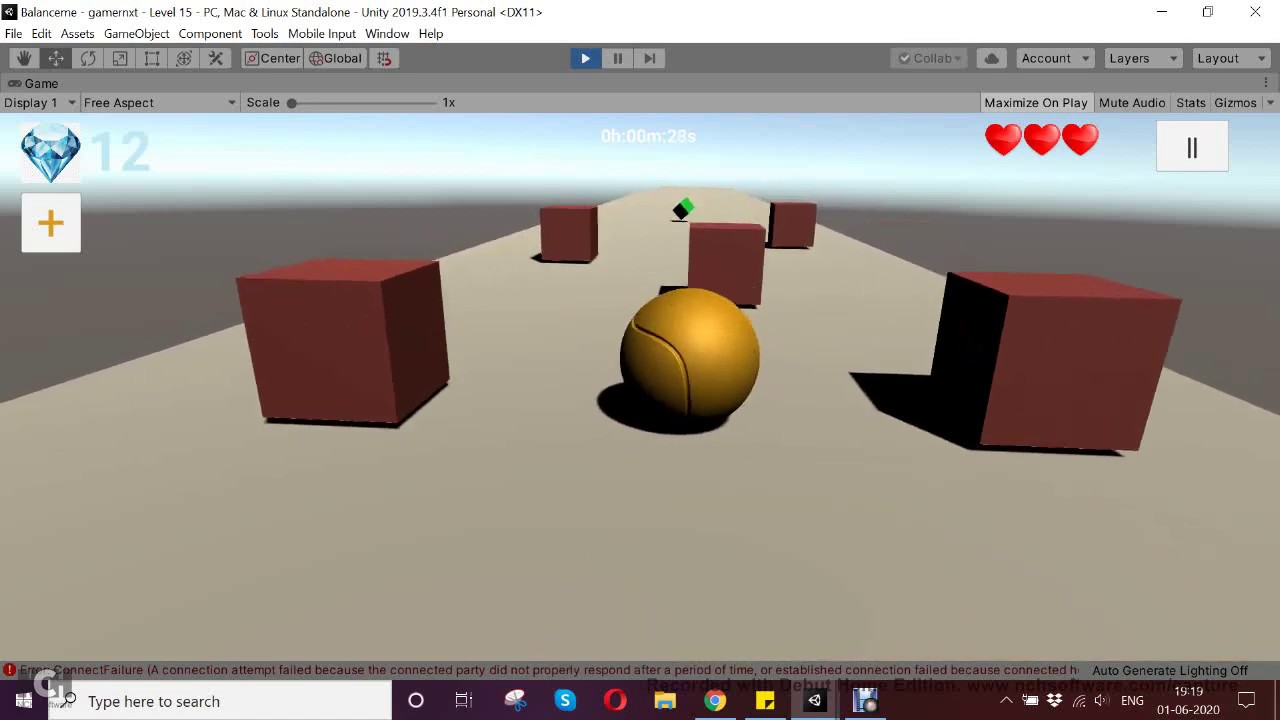Toggle the Stats overlay
1280x720 pixels.
click(1191, 102)
